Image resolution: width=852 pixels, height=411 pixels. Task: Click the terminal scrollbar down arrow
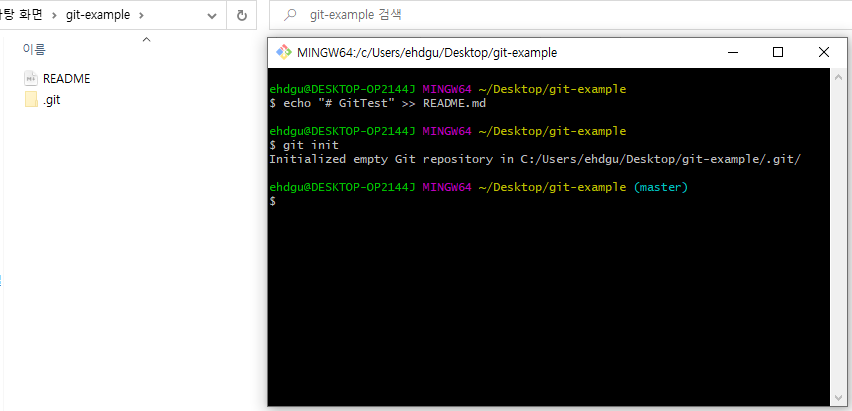[x=838, y=398]
